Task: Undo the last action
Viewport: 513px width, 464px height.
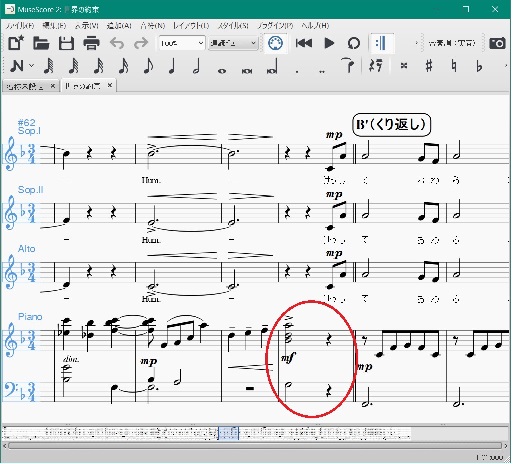Action: point(117,43)
